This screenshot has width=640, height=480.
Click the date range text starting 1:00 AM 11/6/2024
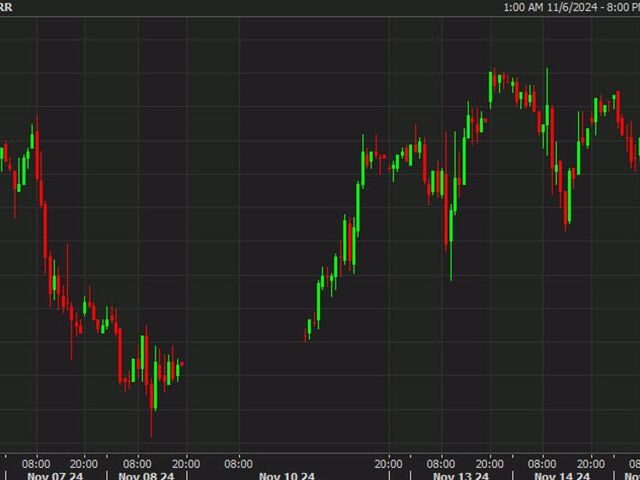(572, 7)
